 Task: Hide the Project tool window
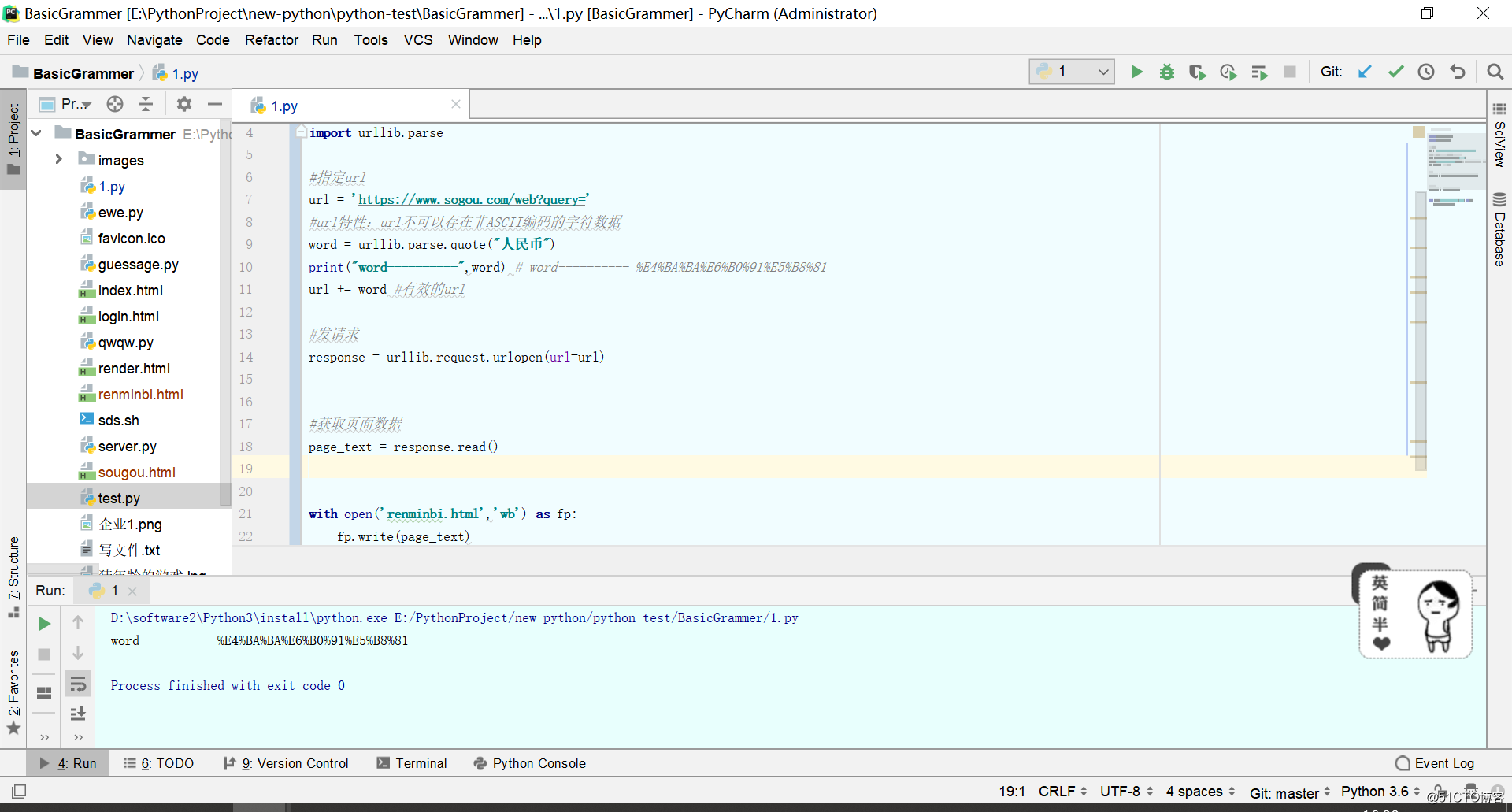point(215,104)
